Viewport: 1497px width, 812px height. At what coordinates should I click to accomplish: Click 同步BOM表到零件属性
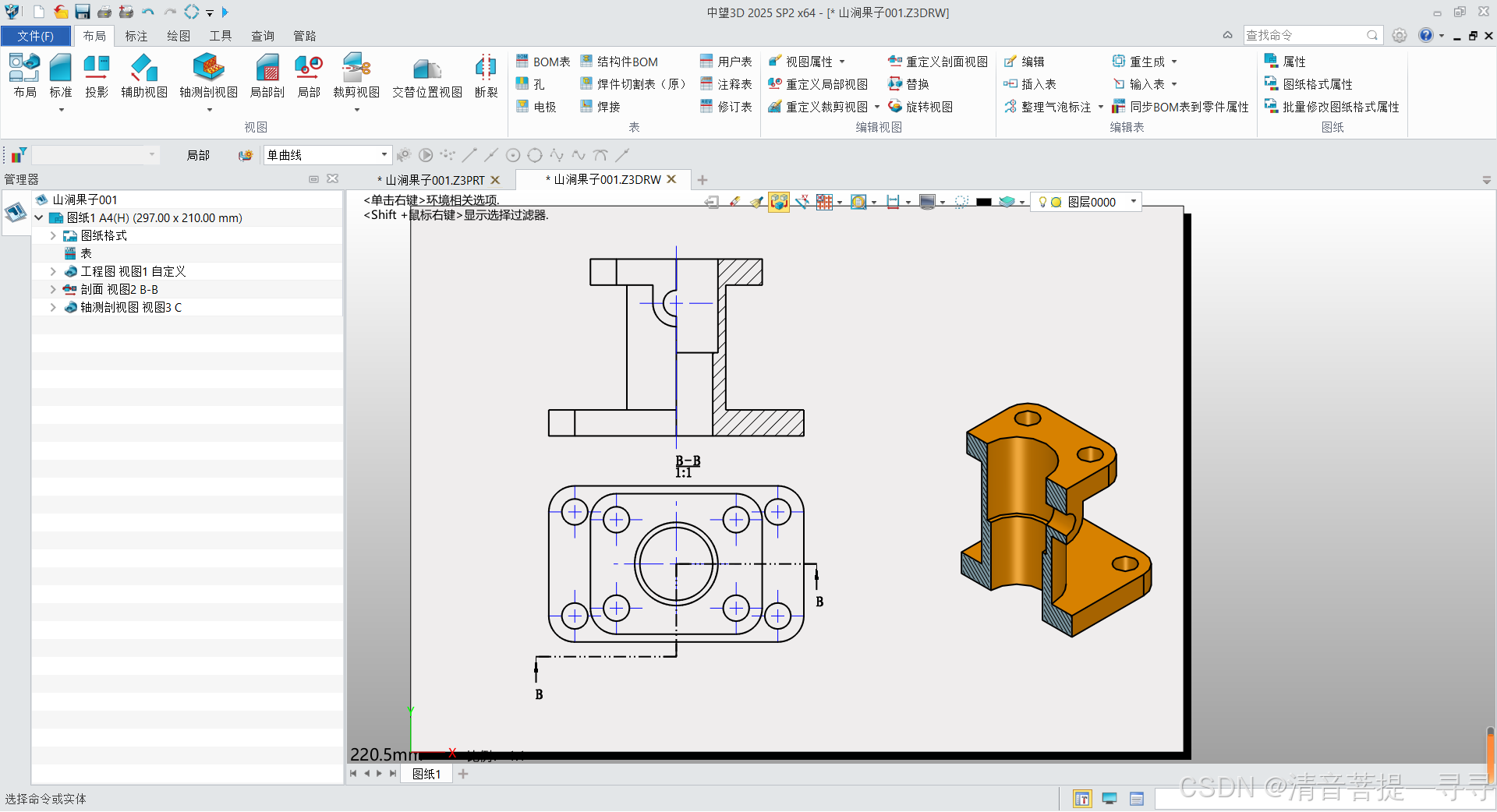click(1180, 107)
